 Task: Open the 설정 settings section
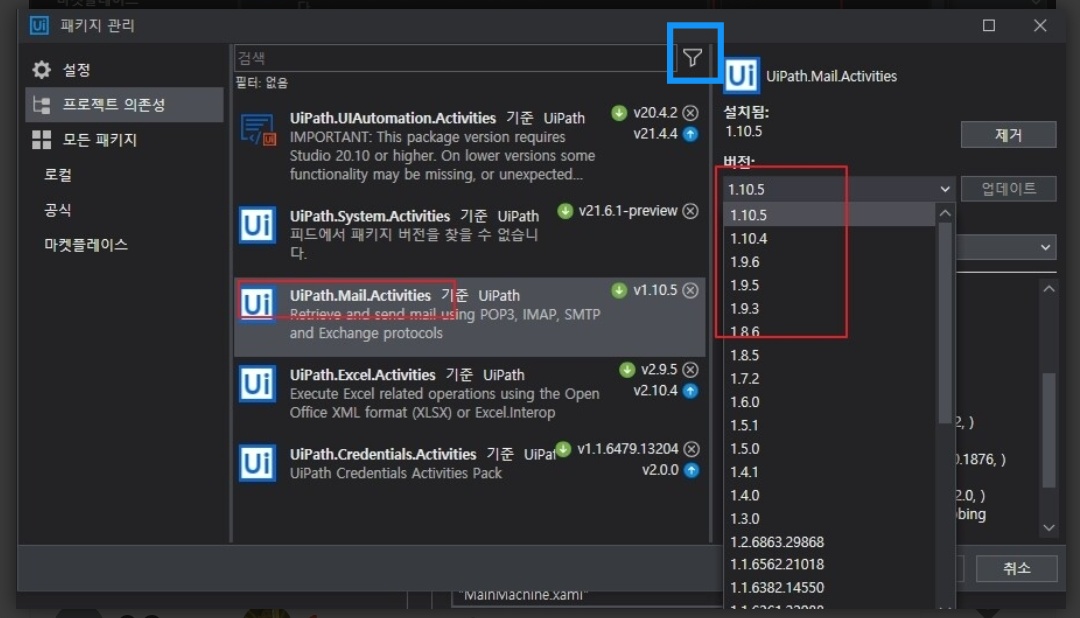pyautogui.click(x=124, y=70)
